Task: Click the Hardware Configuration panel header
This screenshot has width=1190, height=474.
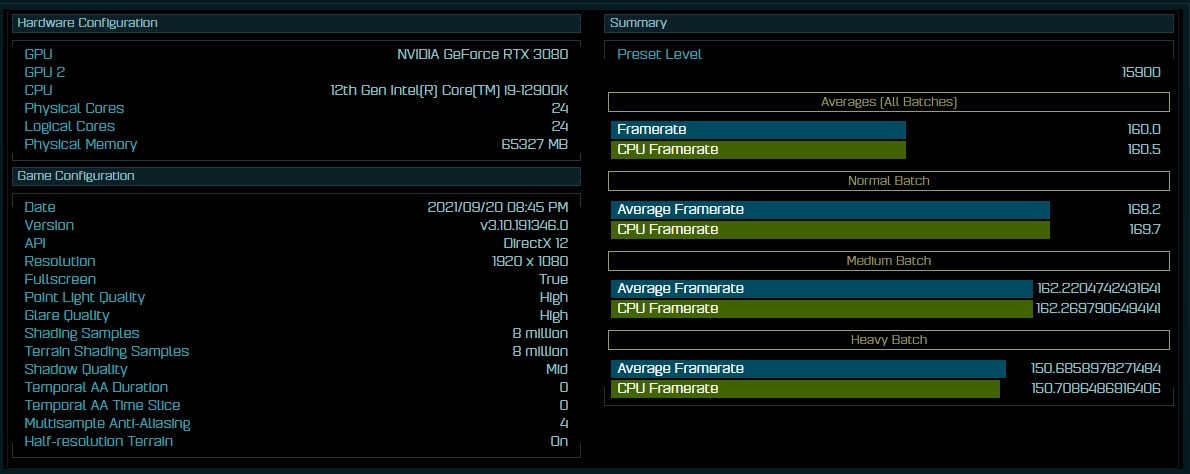Action: [296, 23]
